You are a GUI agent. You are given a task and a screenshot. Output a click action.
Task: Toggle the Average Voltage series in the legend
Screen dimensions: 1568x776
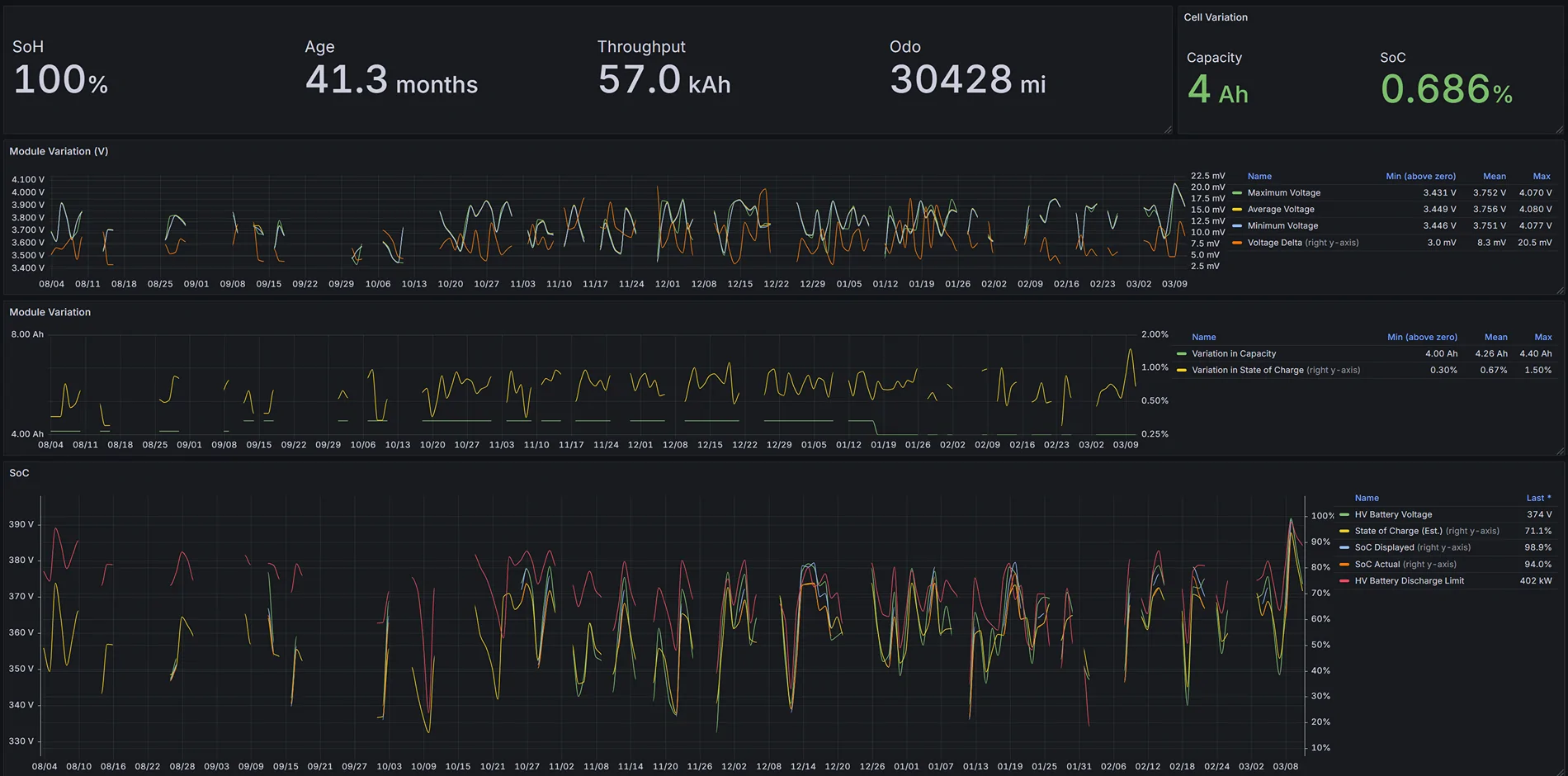(x=1280, y=210)
